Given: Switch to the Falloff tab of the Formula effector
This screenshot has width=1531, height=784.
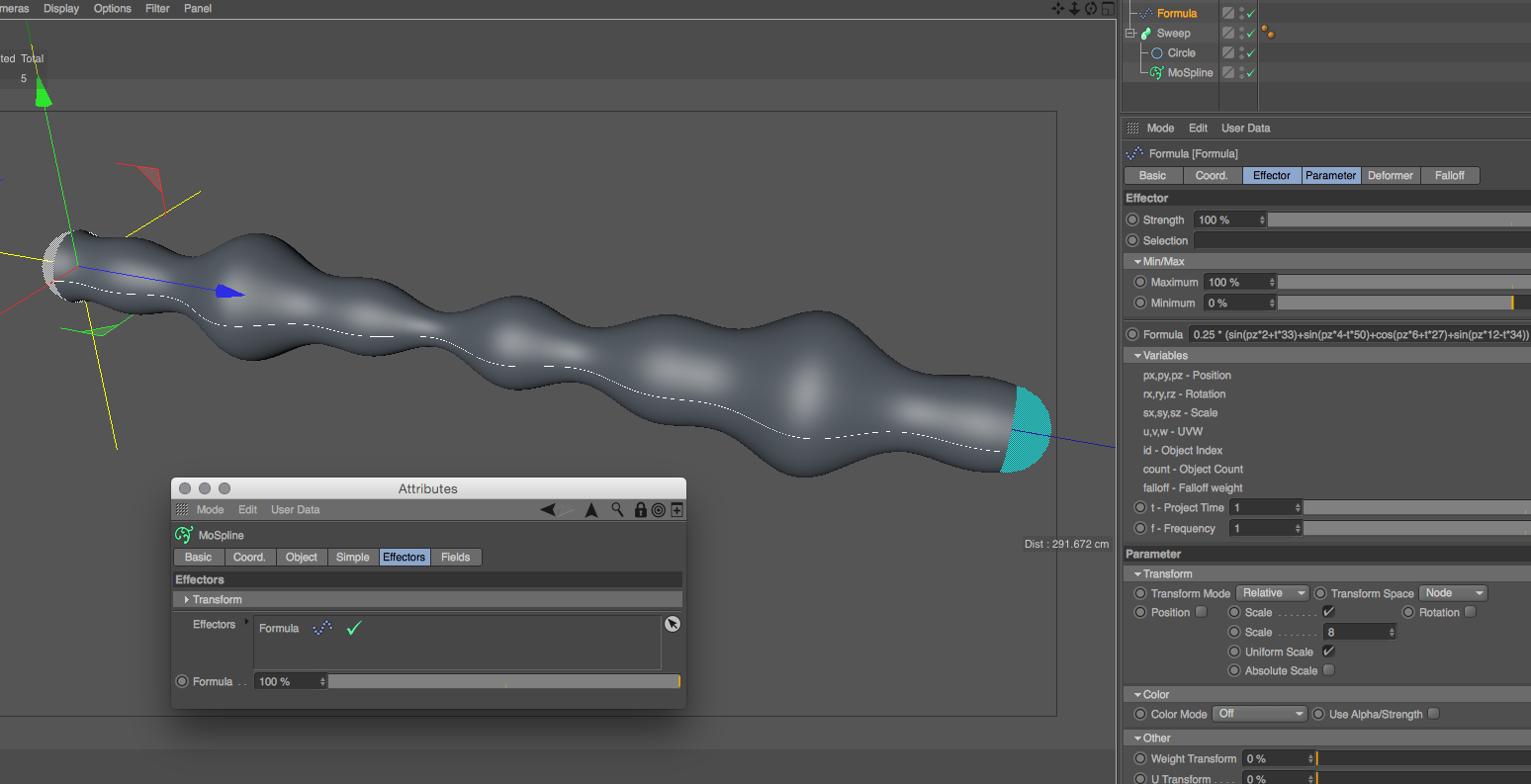Looking at the screenshot, I should (x=1450, y=175).
